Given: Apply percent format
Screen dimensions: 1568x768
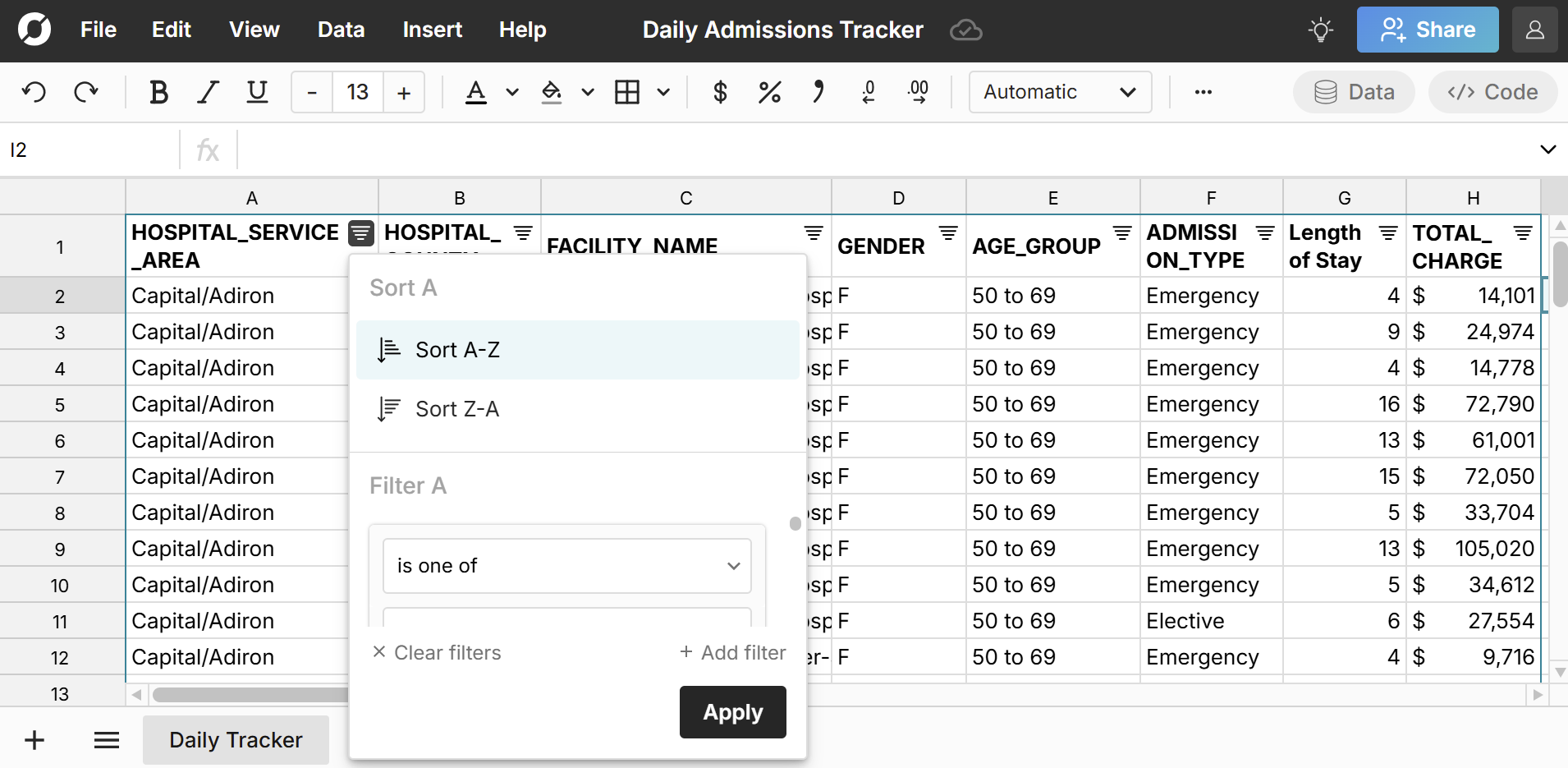Looking at the screenshot, I should [x=768, y=92].
